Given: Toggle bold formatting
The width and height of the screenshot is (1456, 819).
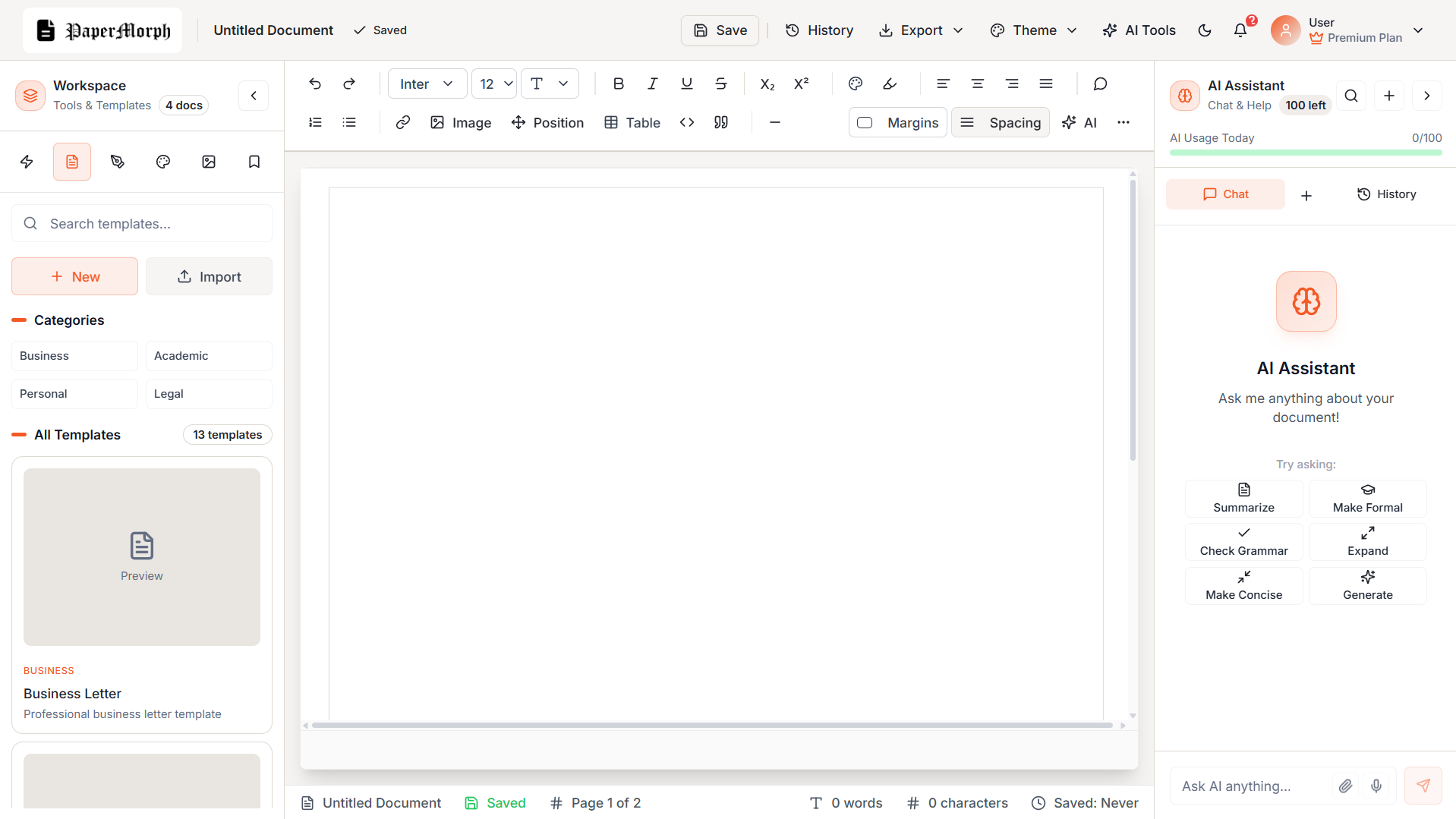Looking at the screenshot, I should (x=619, y=83).
